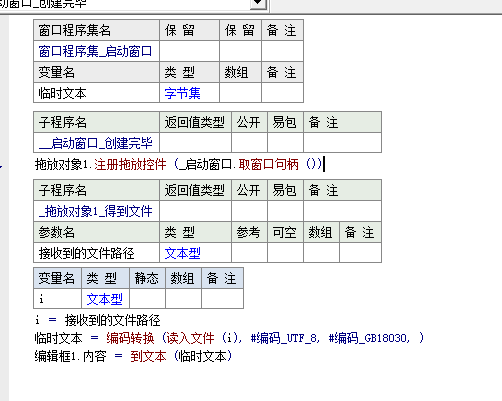Toggle 易包 cell for _拖放对象1_得到文件 subroutine
The height and width of the screenshot is (401, 502).
[x=285, y=211]
